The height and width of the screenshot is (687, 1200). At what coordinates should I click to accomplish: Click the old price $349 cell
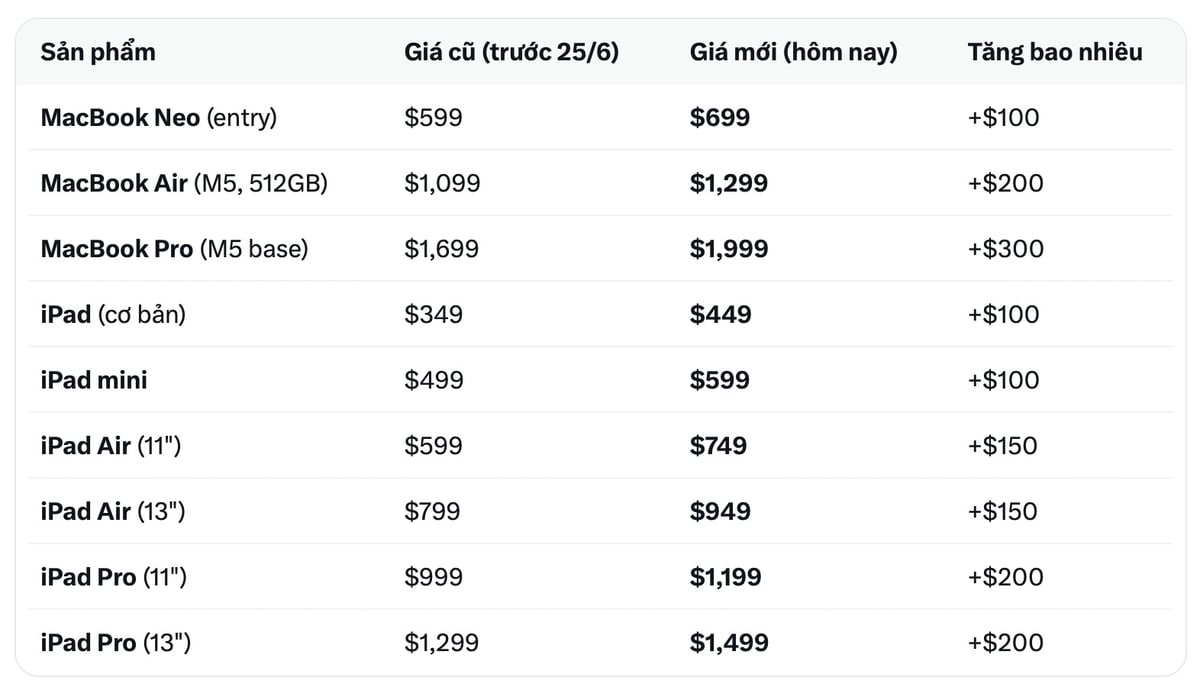pos(434,315)
